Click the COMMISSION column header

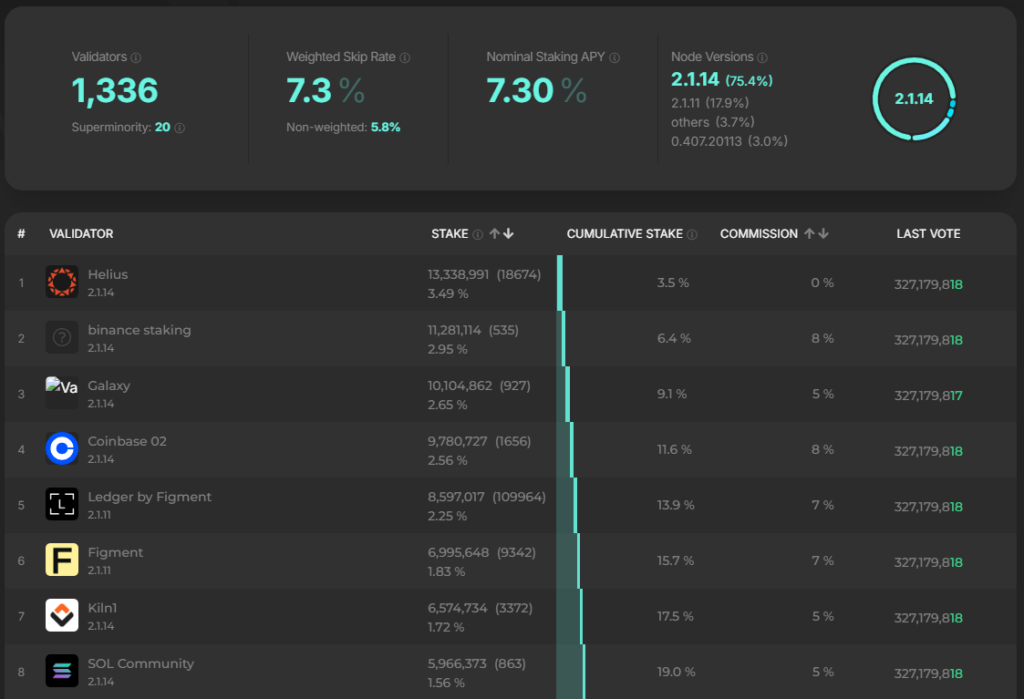pyautogui.click(x=758, y=234)
